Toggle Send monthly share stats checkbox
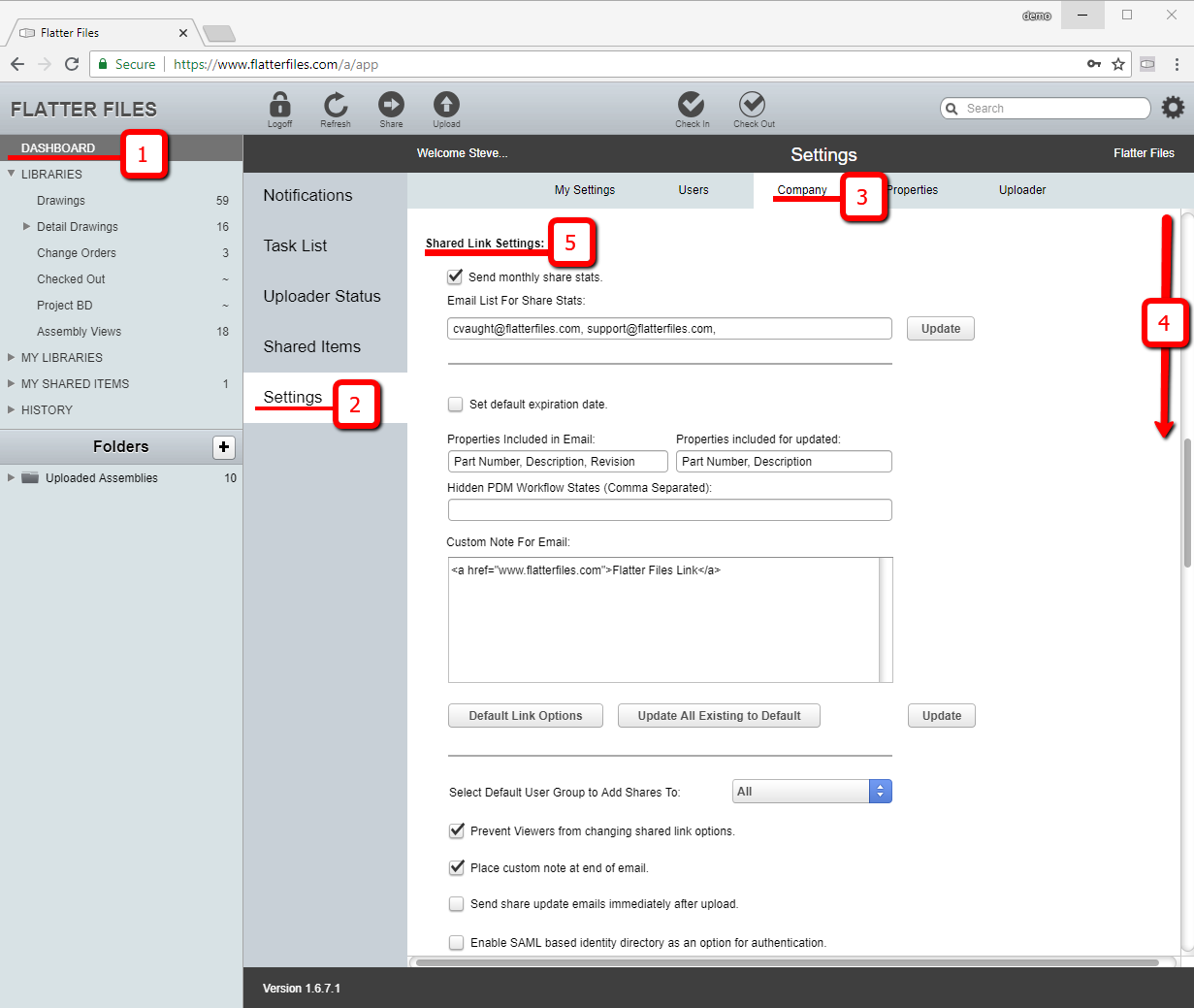 tap(455, 276)
